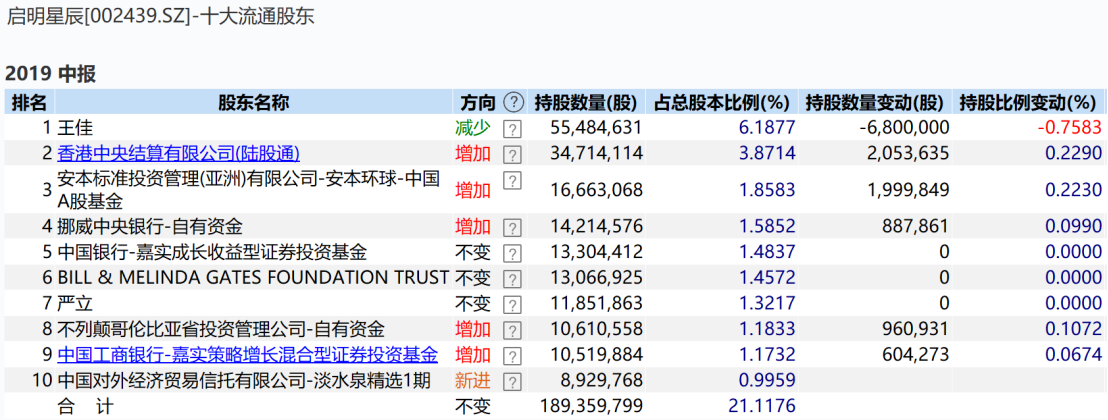Image resolution: width=1108 pixels, height=420 pixels.
Task: Sort by 持股数量(股) column header
Action: [586, 102]
